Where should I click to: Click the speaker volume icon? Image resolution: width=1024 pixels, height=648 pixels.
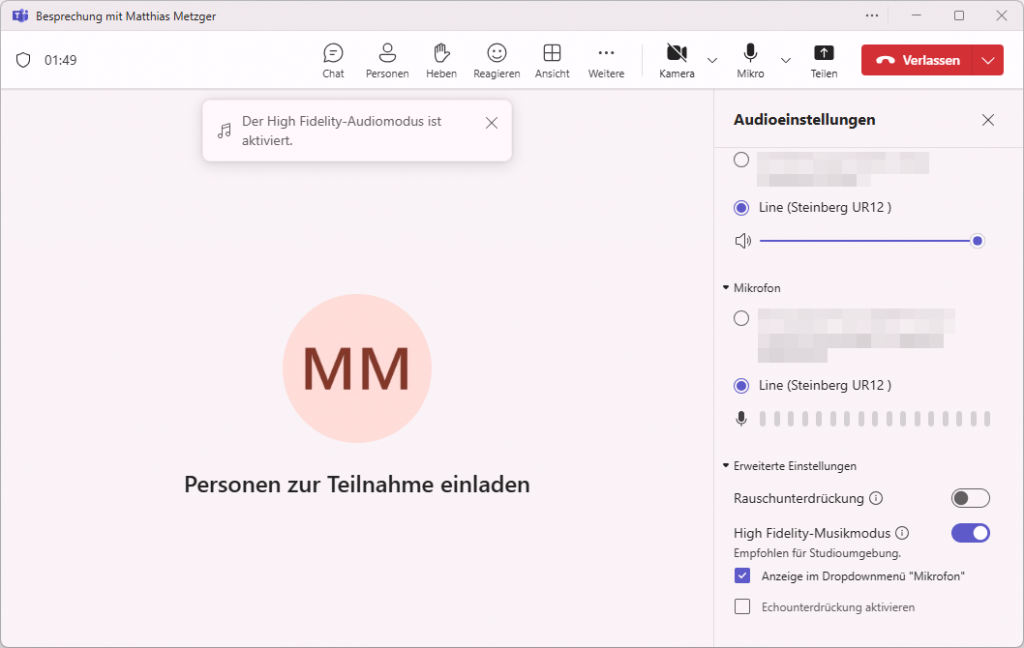point(743,241)
